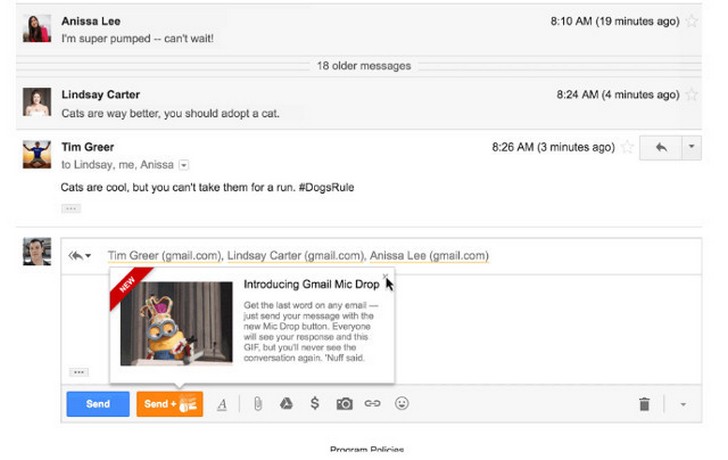Open more compose options arrow next to trash
This screenshot has width=728, height=460.
point(684,404)
